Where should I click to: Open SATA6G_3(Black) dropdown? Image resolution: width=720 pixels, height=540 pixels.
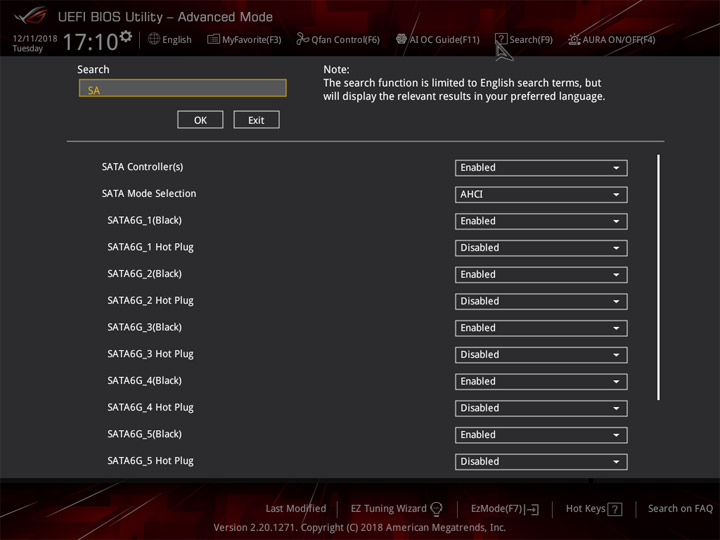tap(541, 328)
